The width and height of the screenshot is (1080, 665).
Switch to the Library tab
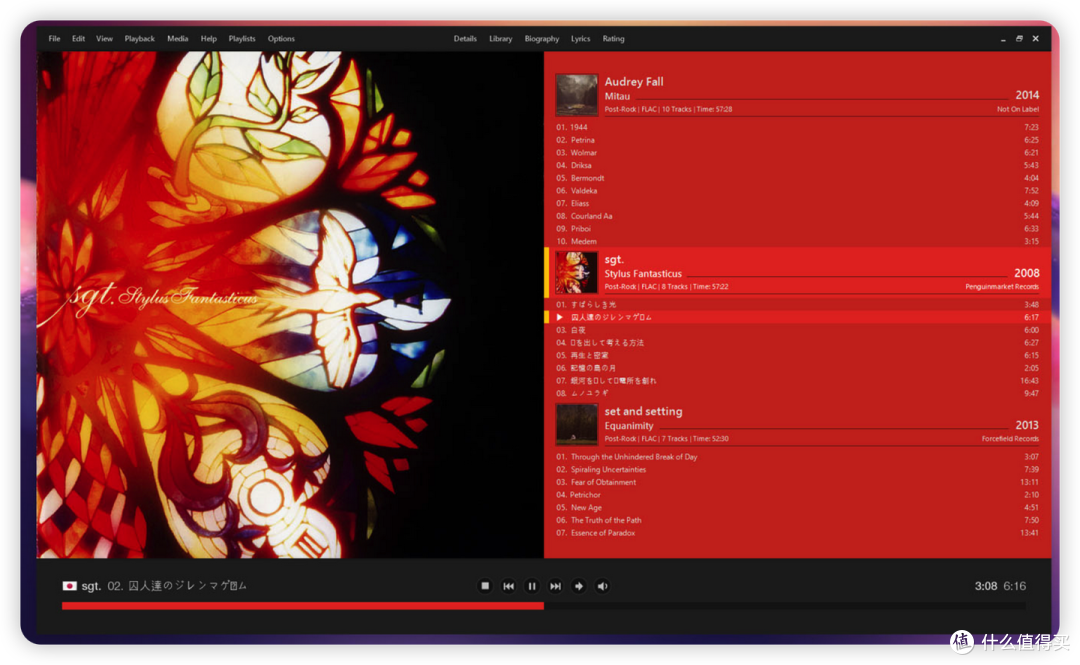(x=501, y=39)
